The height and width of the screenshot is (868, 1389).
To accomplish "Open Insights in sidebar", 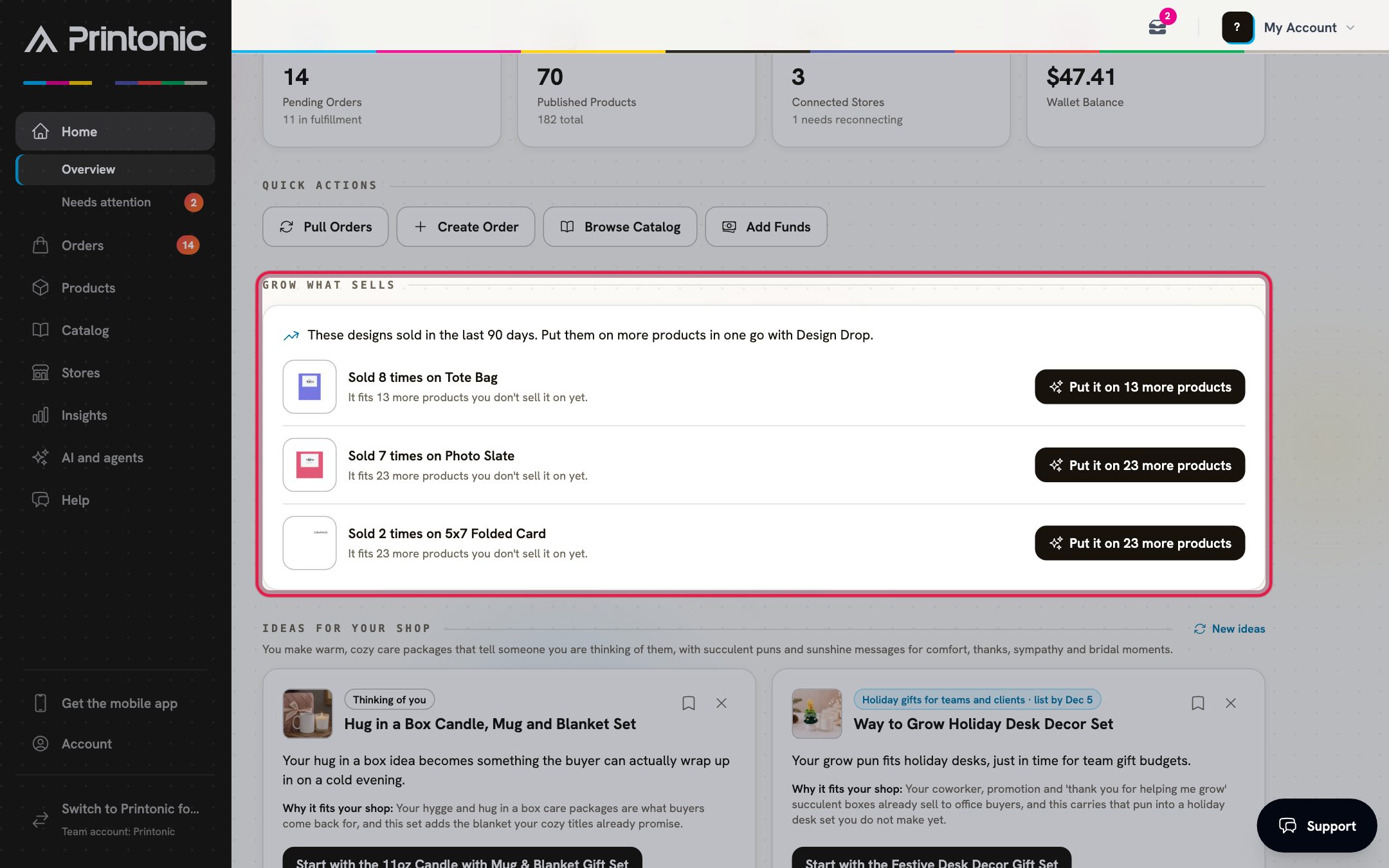I will pos(115,415).
